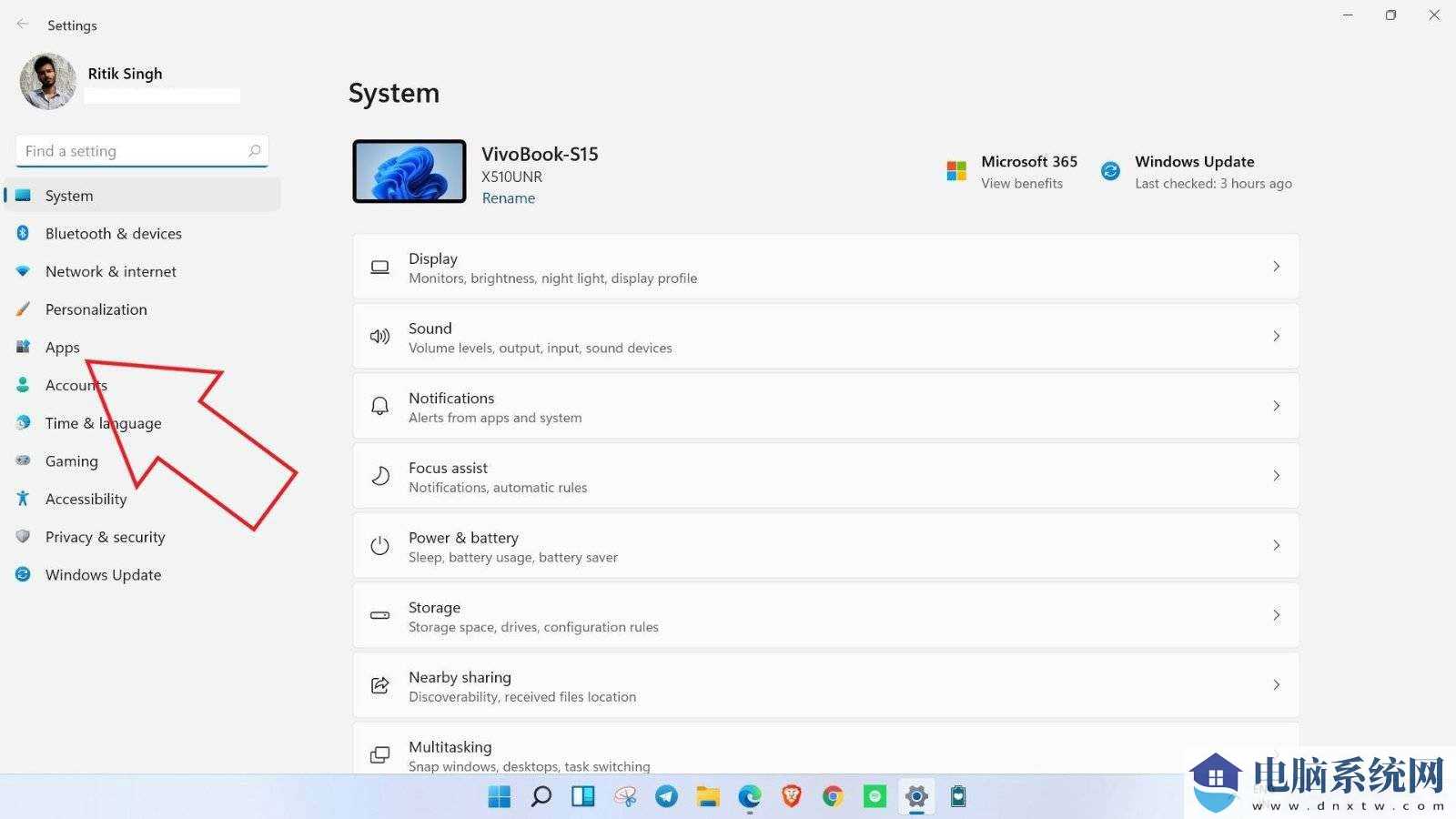Open Power & battery settings
This screenshot has width=1456, height=819.
pyautogui.click(x=825, y=546)
